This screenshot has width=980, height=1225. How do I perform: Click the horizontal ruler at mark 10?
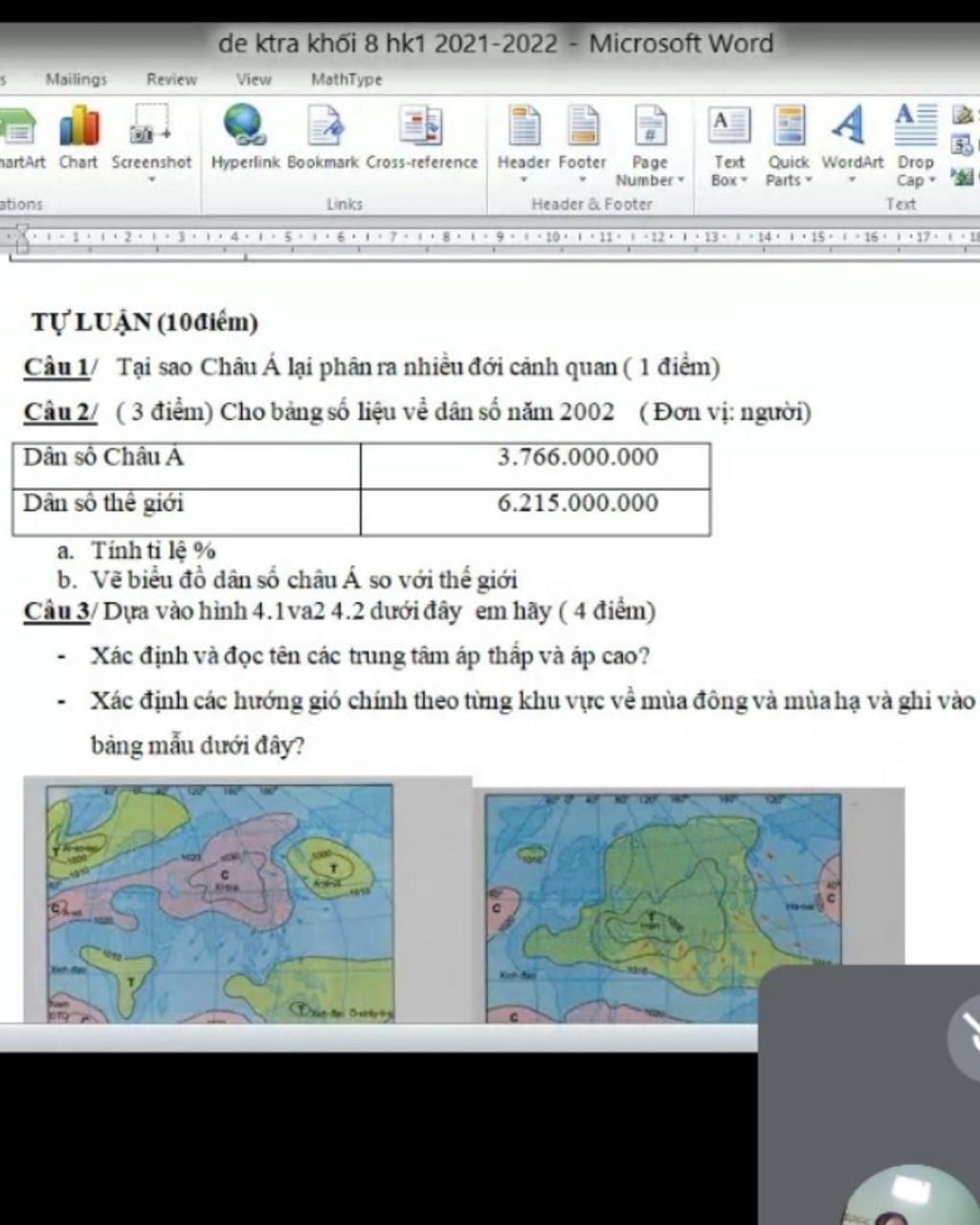point(552,235)
